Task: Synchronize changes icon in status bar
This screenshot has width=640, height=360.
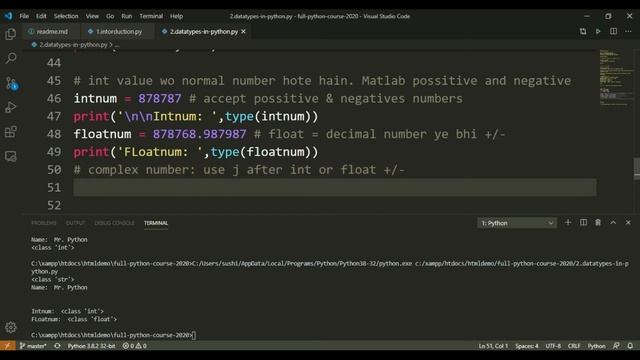Action: pyautogui.click(x=57, y=346)
